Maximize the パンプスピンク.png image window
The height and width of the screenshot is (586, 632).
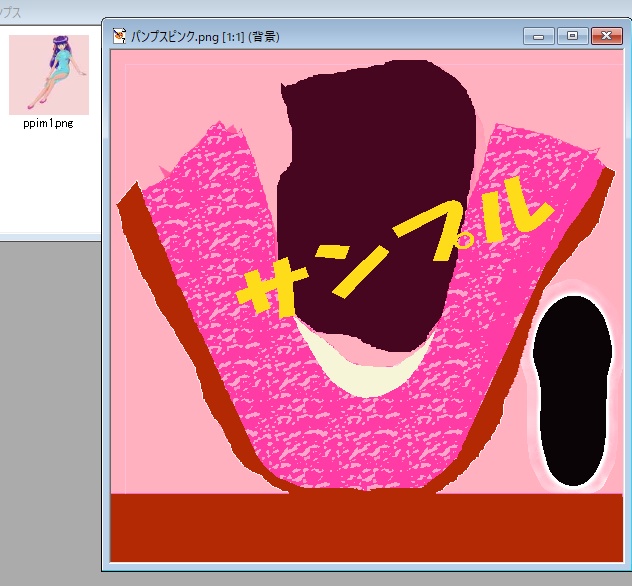[572, 36]
